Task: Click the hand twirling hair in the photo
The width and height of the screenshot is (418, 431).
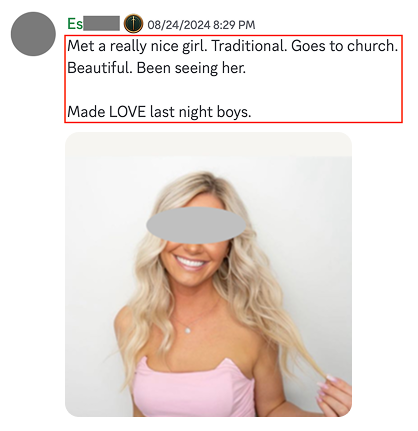Action: point(333,395)
